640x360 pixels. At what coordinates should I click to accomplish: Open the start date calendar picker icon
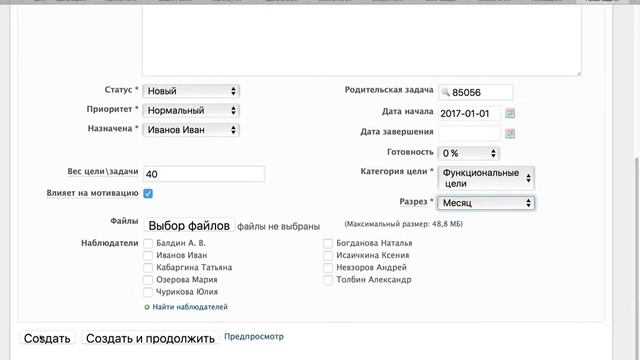click(x=510, y=113)
